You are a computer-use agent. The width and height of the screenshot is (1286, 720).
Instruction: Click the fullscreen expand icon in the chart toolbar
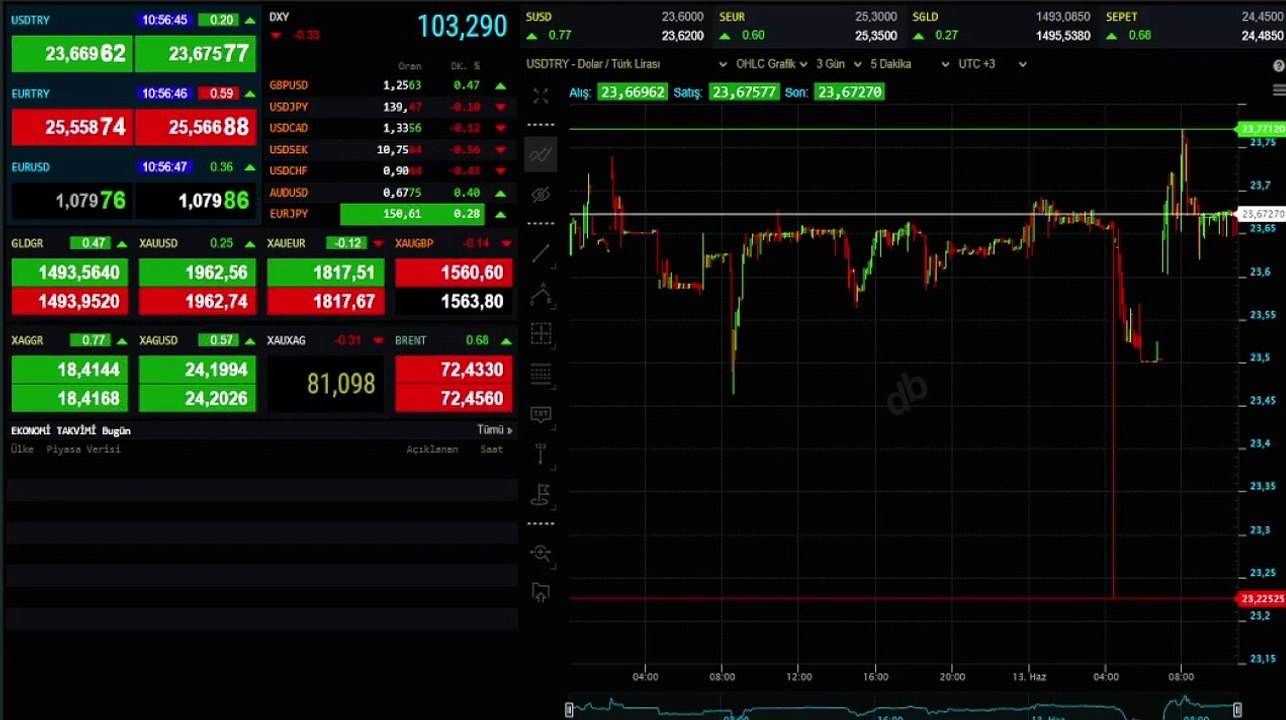541,96
